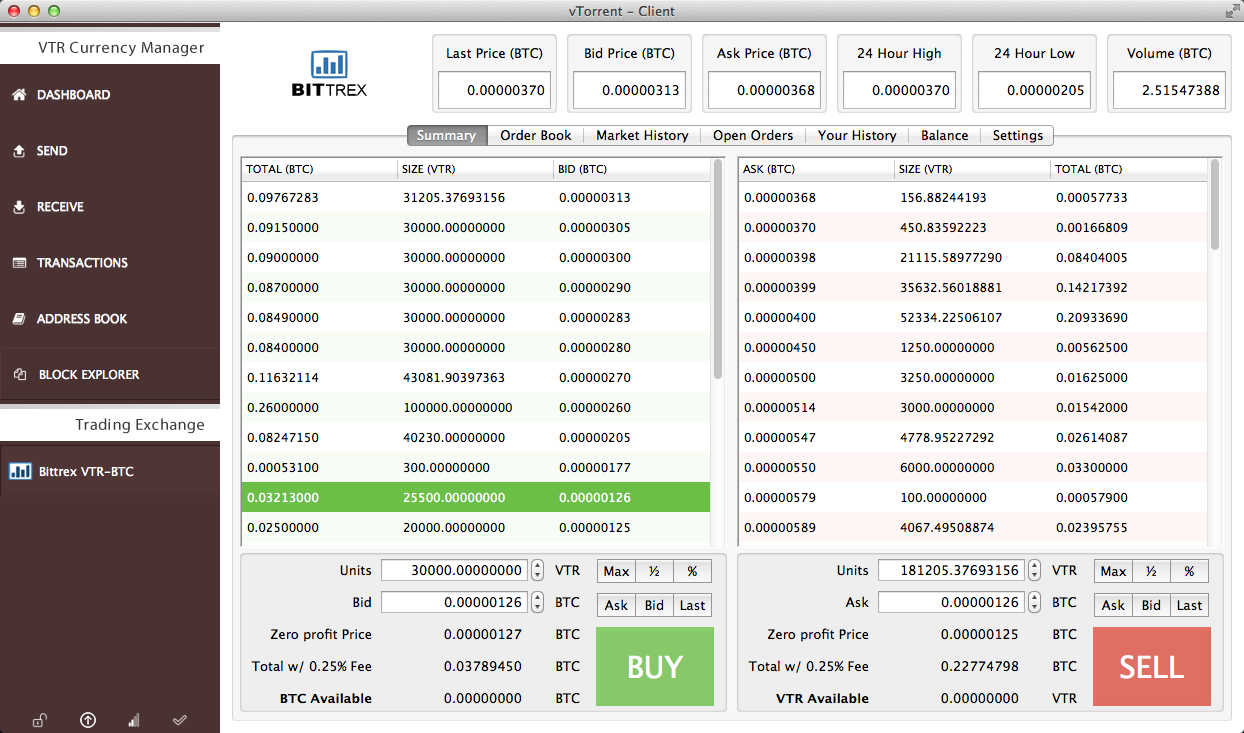Click the sell Units stepper arrows

click(x=1035, y=571)
